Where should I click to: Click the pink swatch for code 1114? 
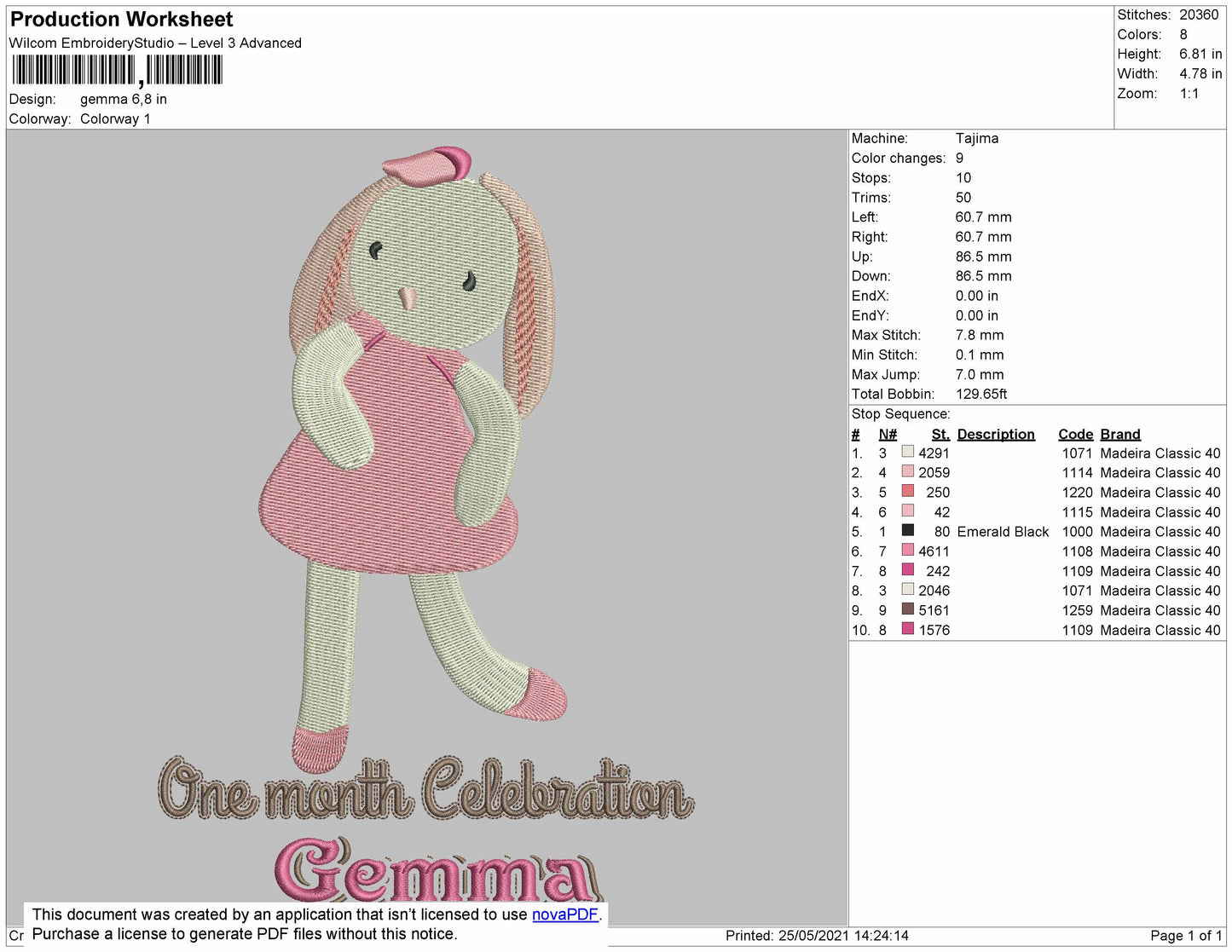point(908,471)
